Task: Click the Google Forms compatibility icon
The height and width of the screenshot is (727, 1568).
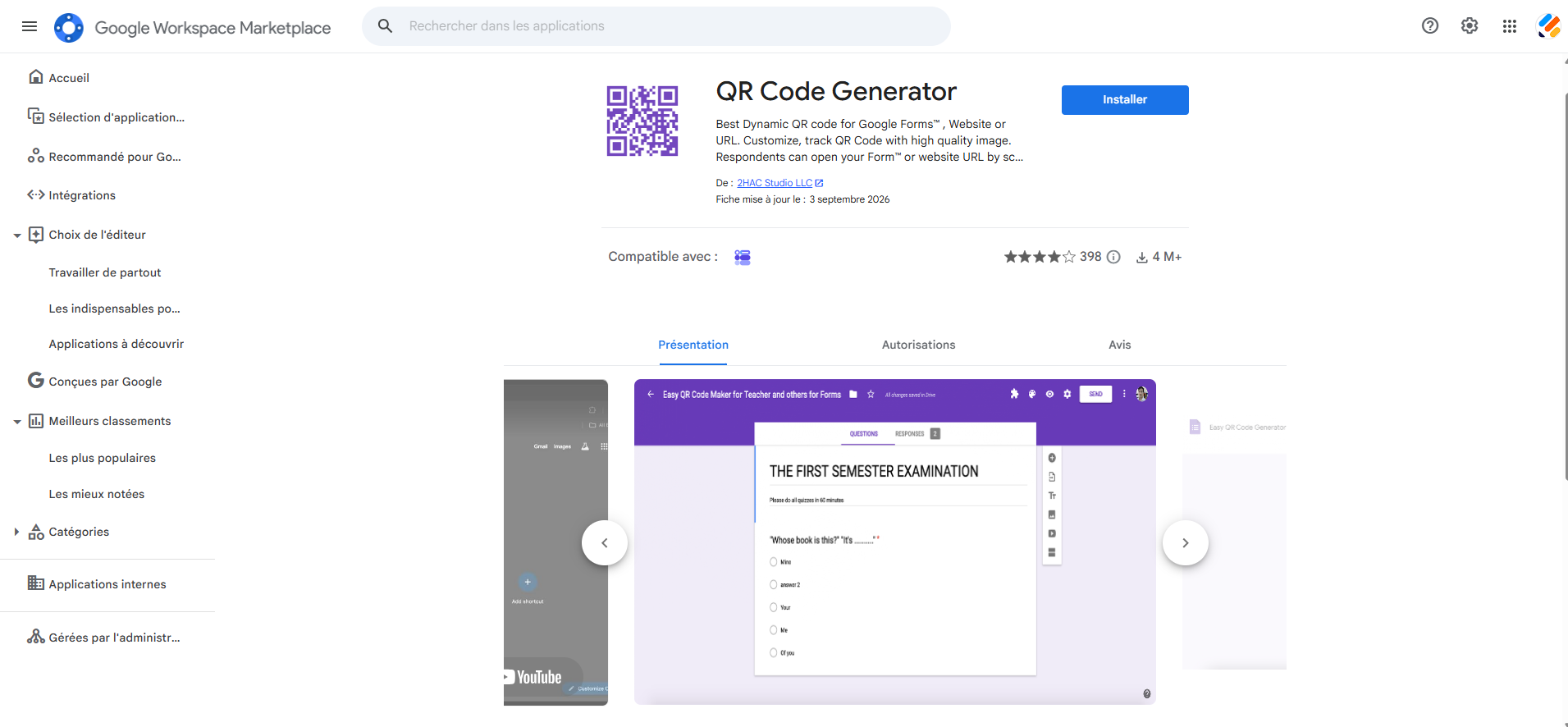Action: point(743,257)
